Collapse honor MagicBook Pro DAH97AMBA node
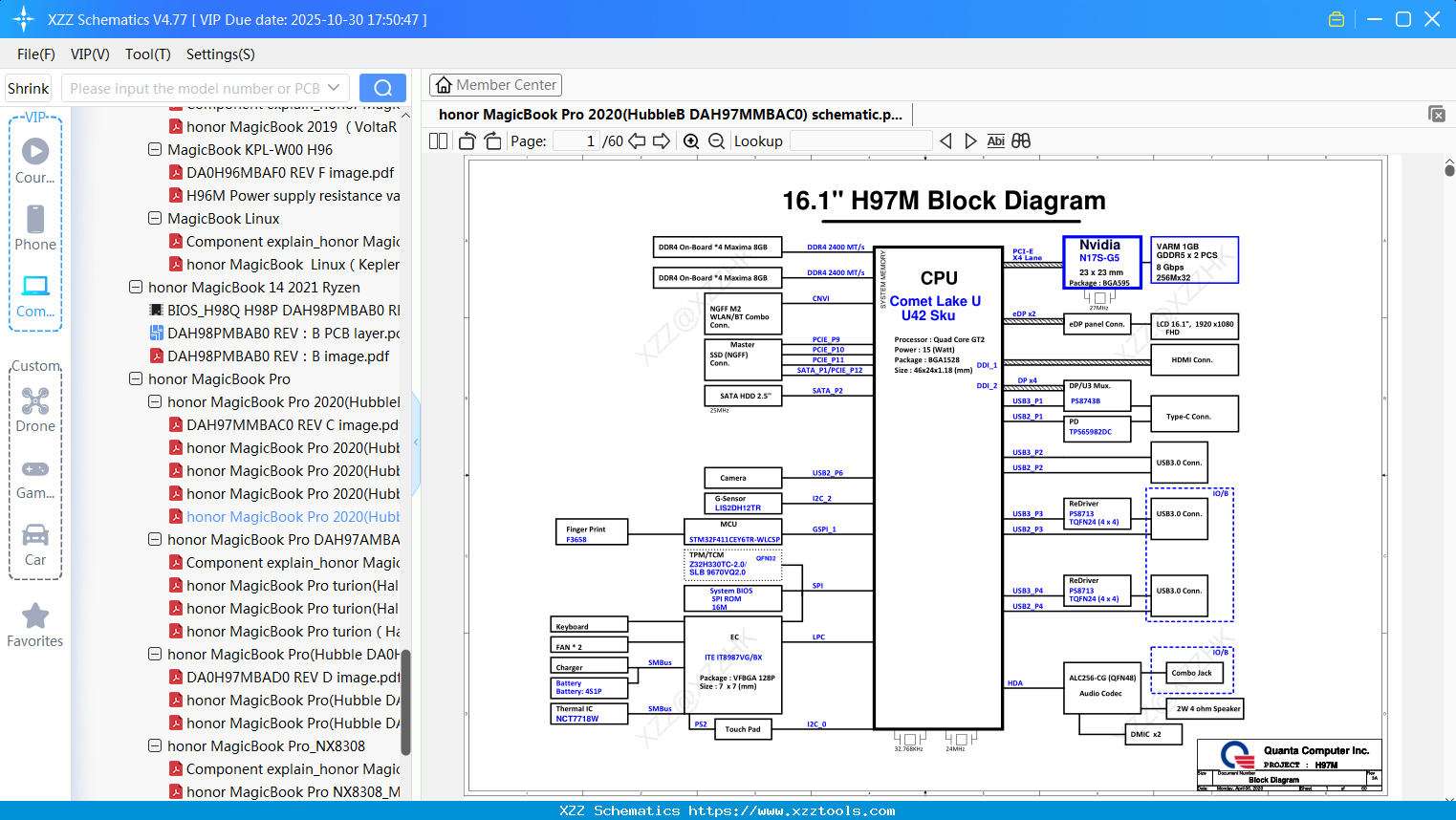Image resolution: width=1456 pixels, height=820 pixels. pyautogui.click(x=155, y=539)
